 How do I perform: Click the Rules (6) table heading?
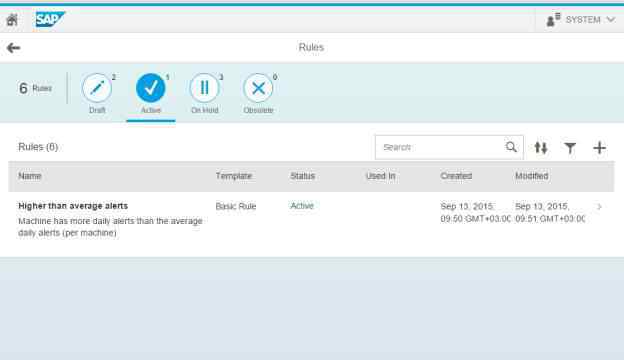(38, 147)
